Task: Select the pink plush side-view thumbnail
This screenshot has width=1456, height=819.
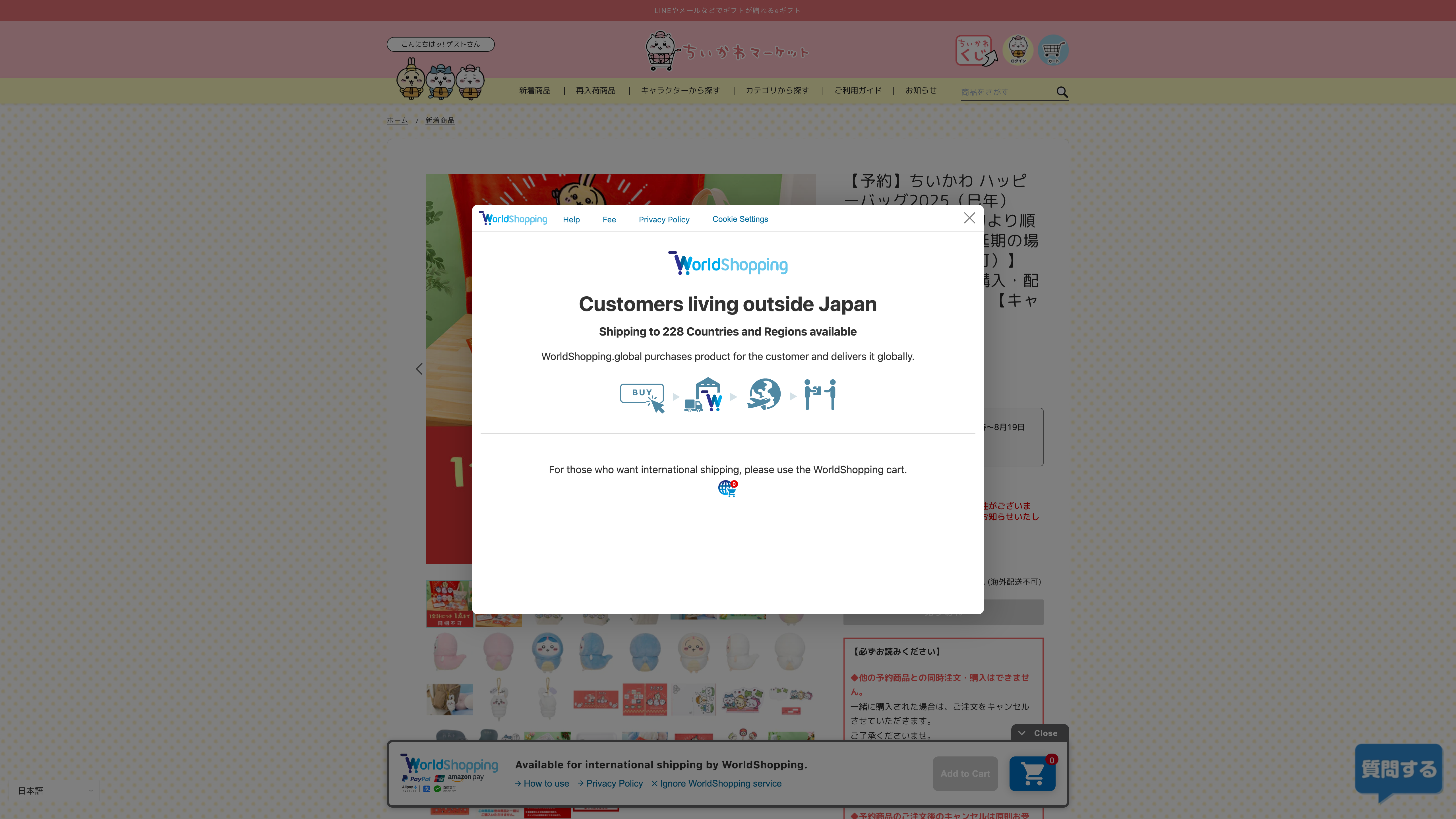Action: (449, 652)
